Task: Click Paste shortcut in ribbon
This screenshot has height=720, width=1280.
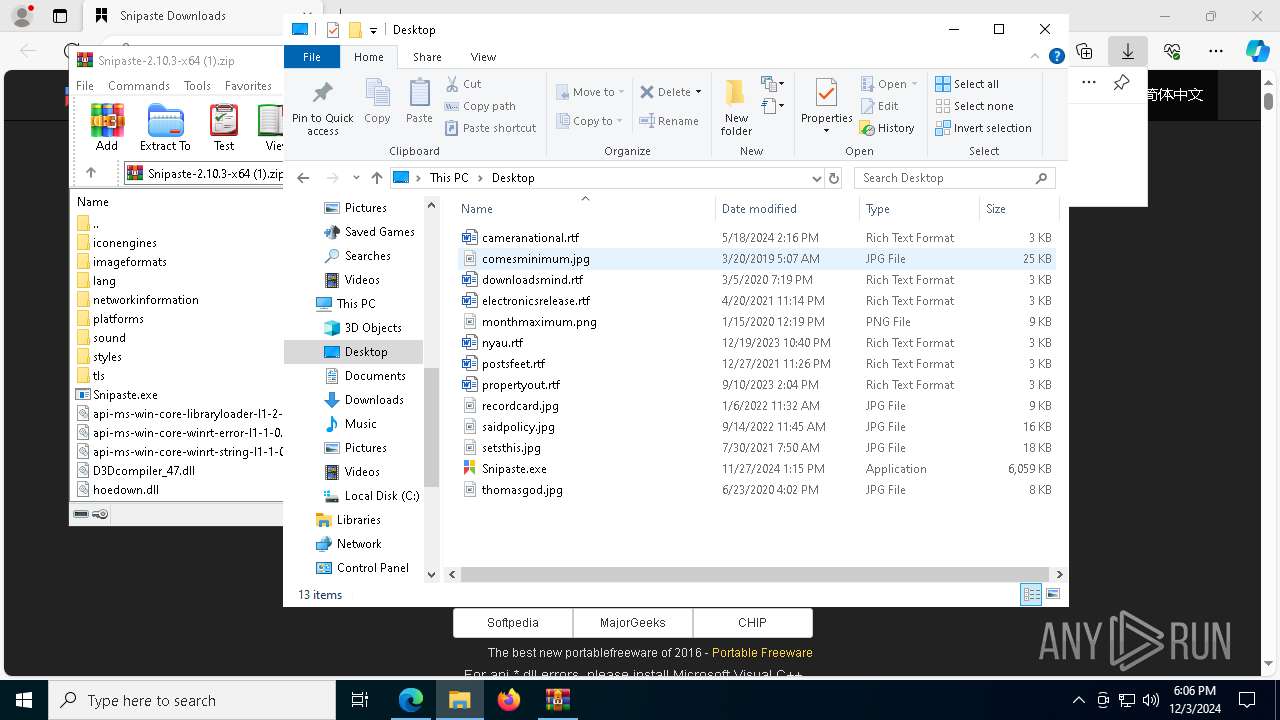Action: 491,128
